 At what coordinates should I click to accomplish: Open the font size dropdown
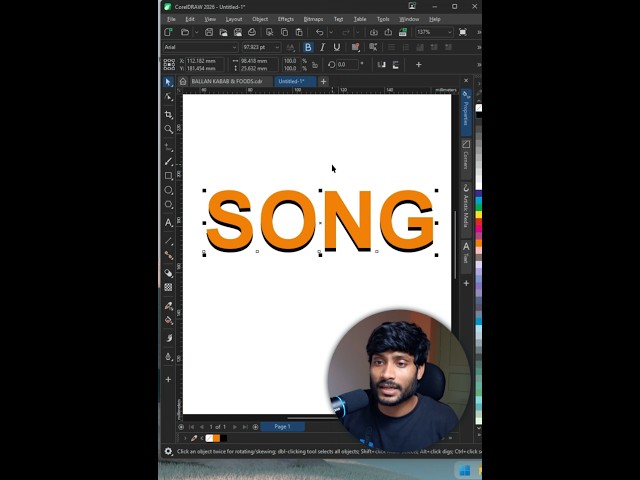(x=277, y=47)
